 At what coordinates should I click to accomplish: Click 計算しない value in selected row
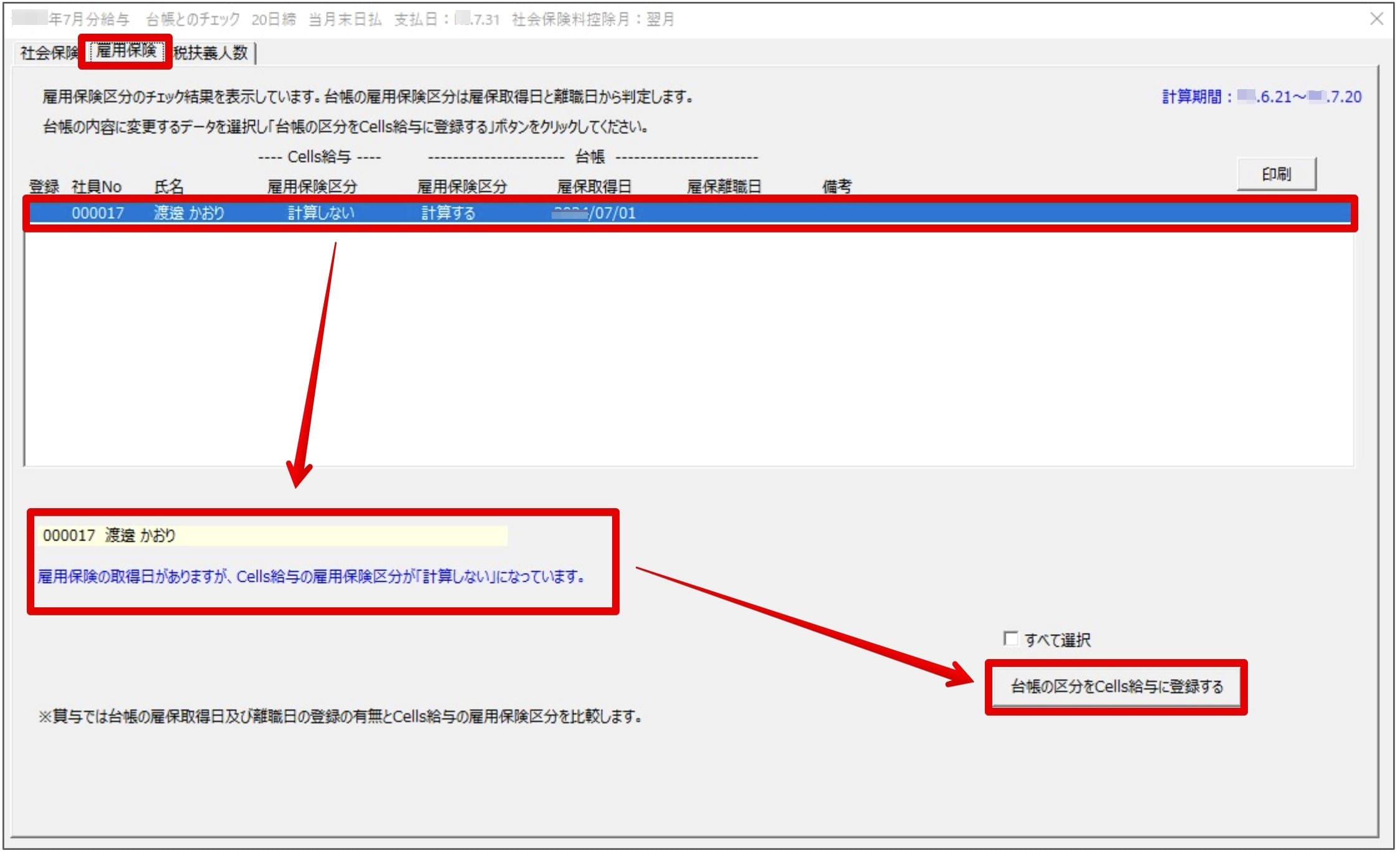point(321,213)
